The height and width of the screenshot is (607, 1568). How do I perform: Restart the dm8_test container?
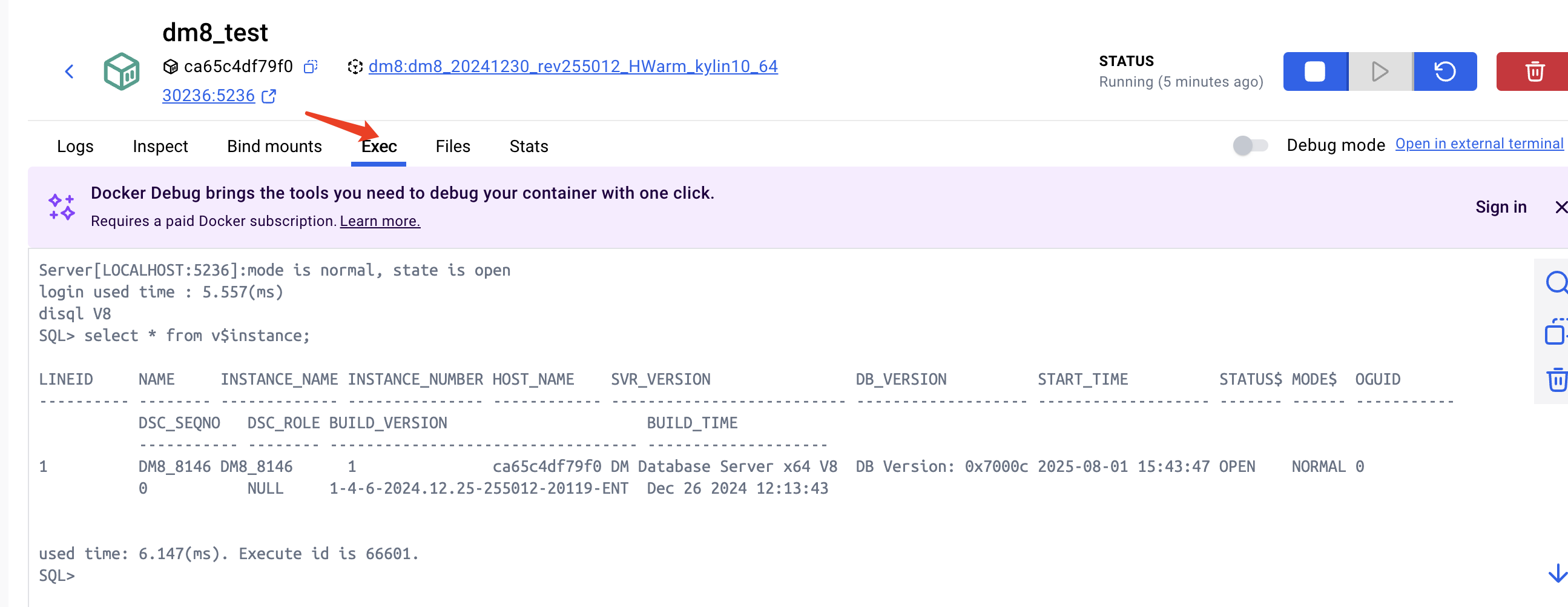click(x=1445, y=72)
